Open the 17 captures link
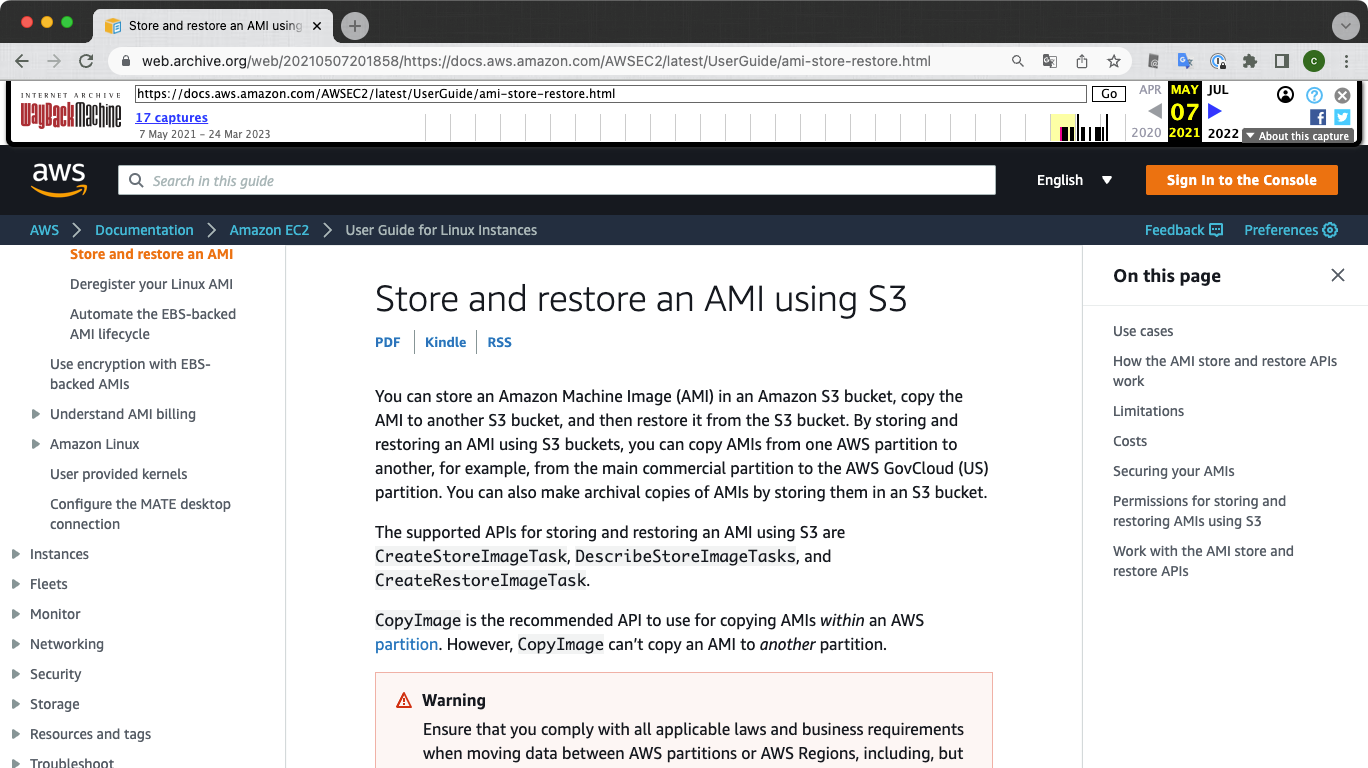This screenshot has height=768, width=1368. tap(171, 118)
